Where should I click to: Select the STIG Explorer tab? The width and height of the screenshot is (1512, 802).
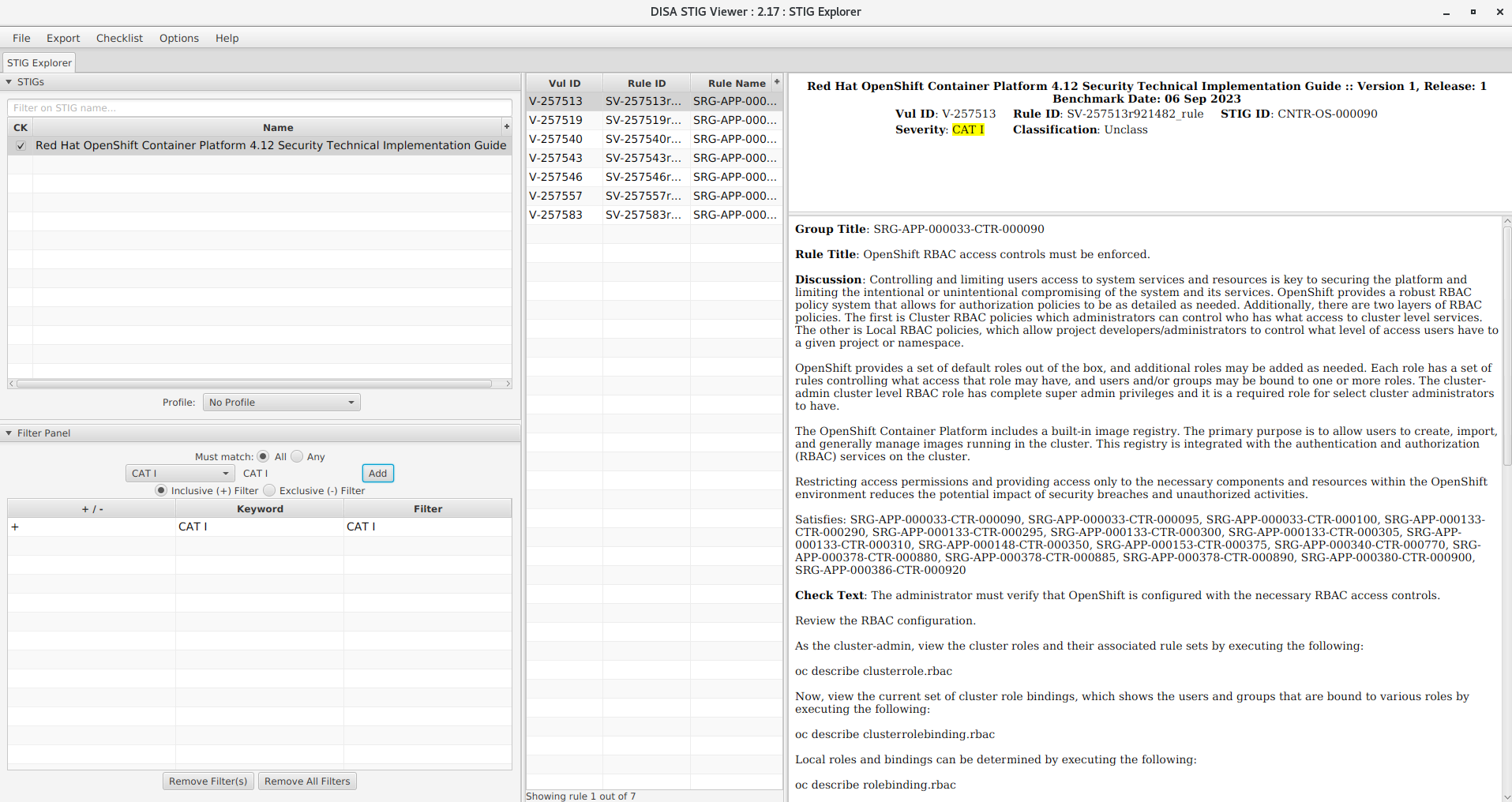39,62
